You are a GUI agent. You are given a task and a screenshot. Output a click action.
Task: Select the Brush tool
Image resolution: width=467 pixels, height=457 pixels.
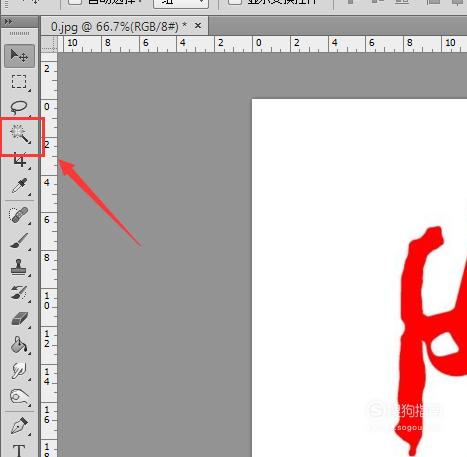pyautogui.click(x=19, y=241)
